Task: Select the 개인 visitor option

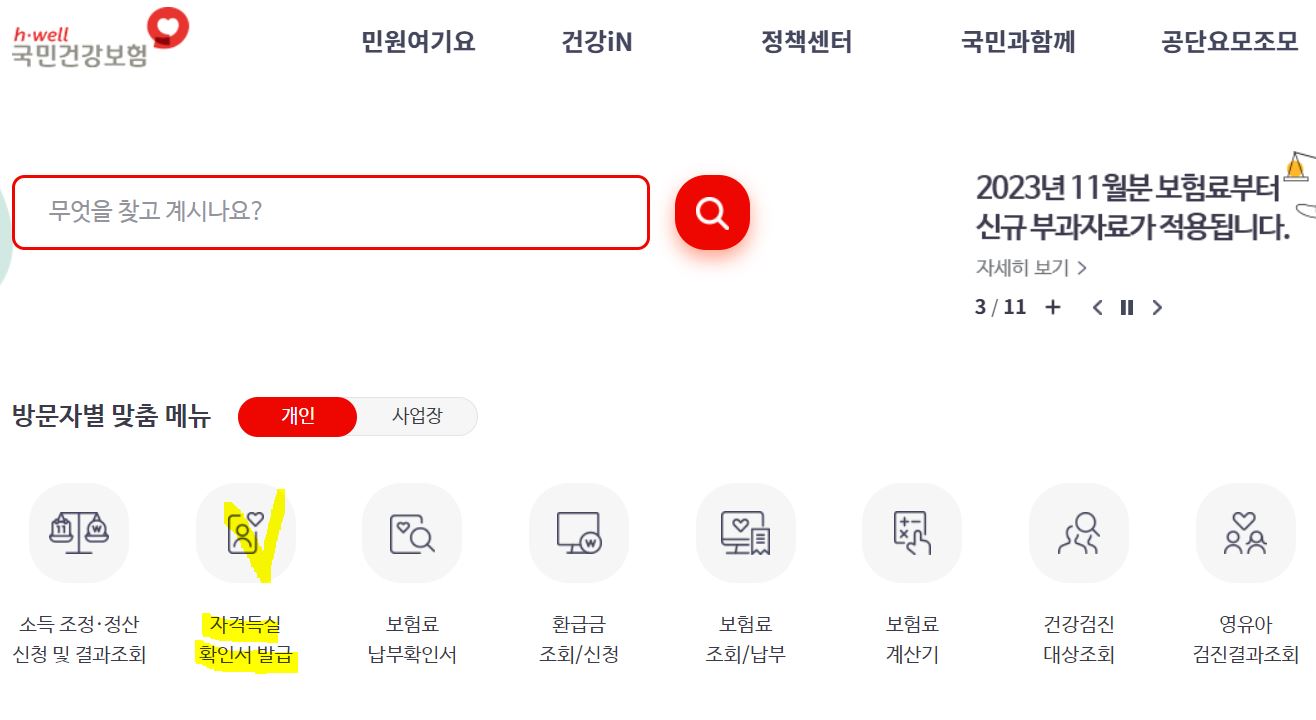Action: pyautogui.click(x=297, y=416)
